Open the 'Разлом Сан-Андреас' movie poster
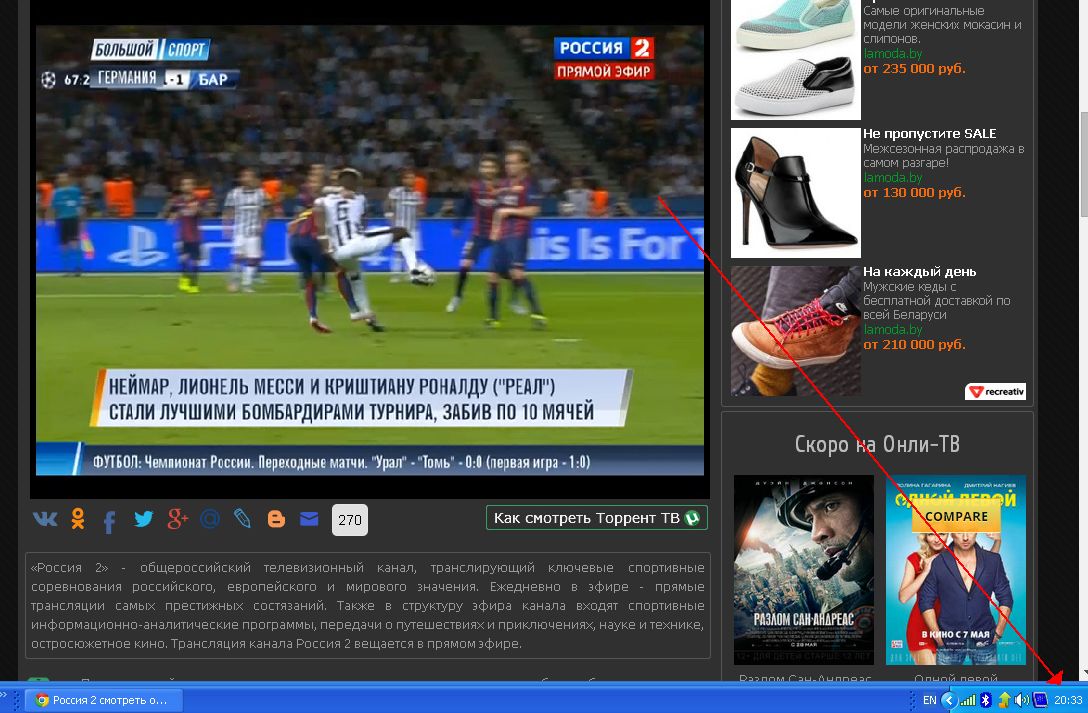 [804, 569]
